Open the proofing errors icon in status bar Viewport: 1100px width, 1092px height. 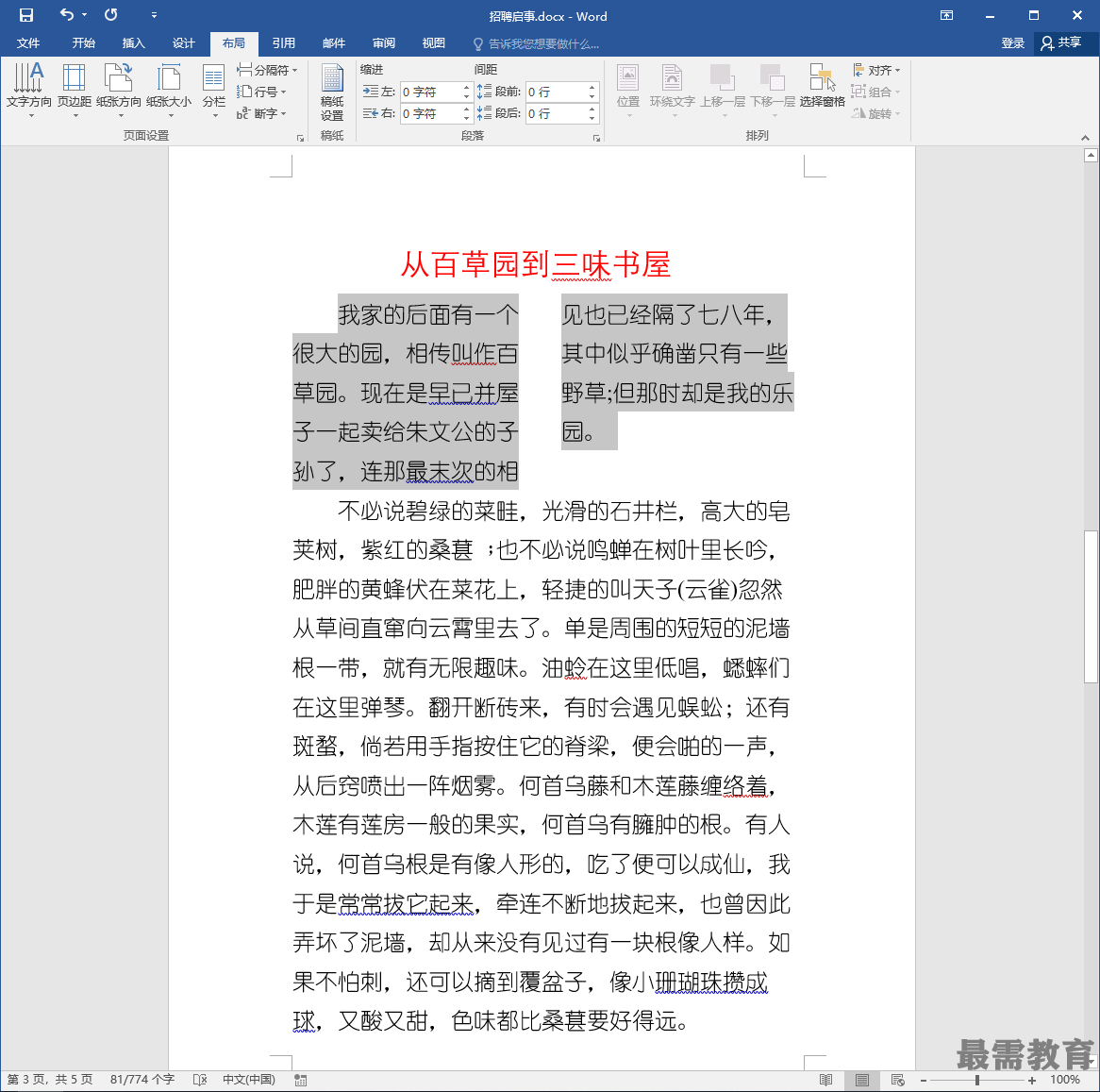[200, 1080]
